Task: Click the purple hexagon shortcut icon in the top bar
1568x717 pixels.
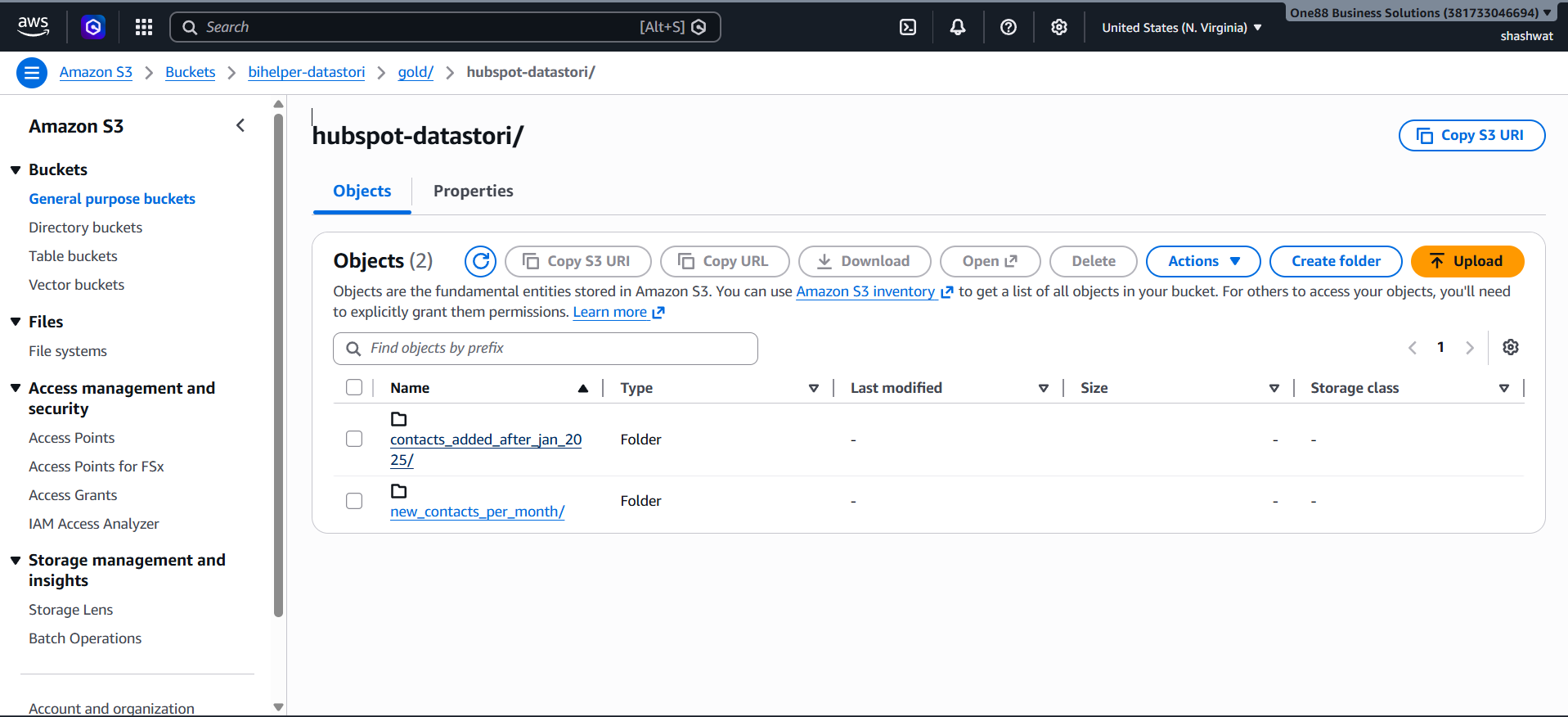Action: 93,27
